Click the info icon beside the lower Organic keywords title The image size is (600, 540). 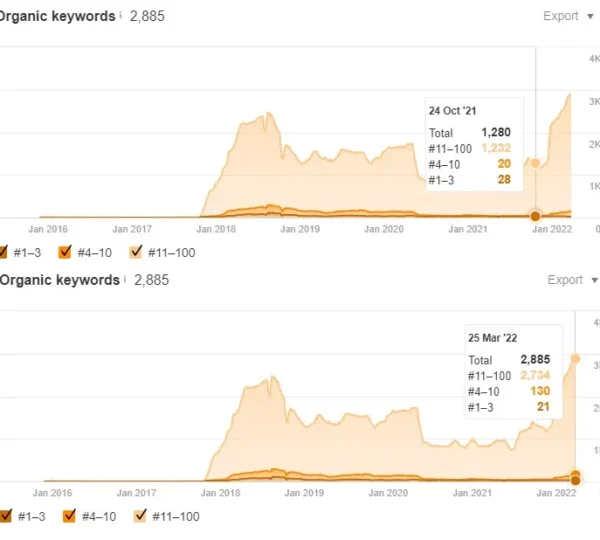(x=125, y=280)
